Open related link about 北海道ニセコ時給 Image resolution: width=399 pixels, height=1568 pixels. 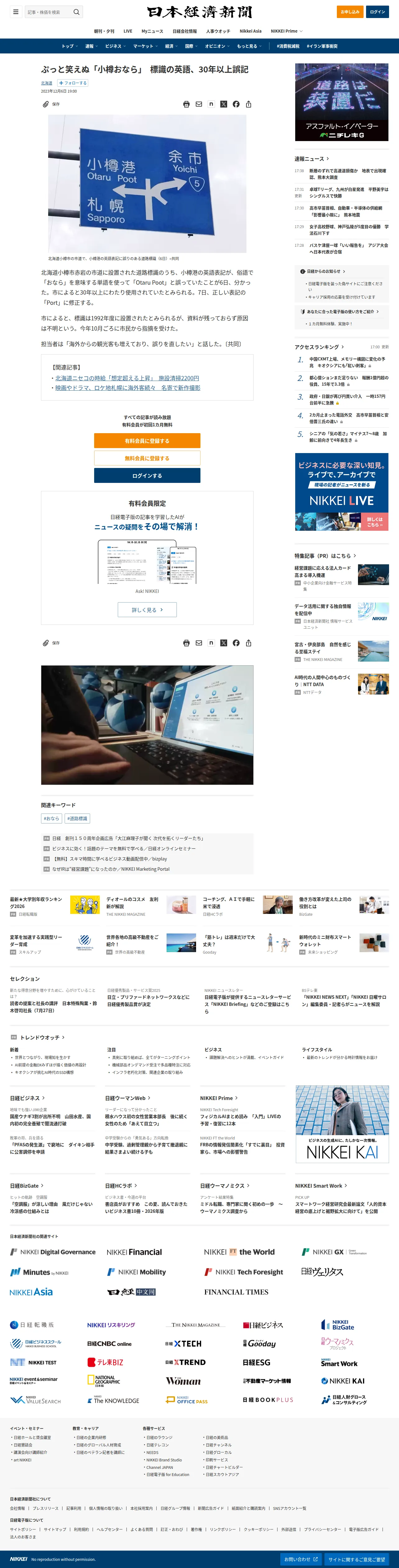click(x=127, y=378)
